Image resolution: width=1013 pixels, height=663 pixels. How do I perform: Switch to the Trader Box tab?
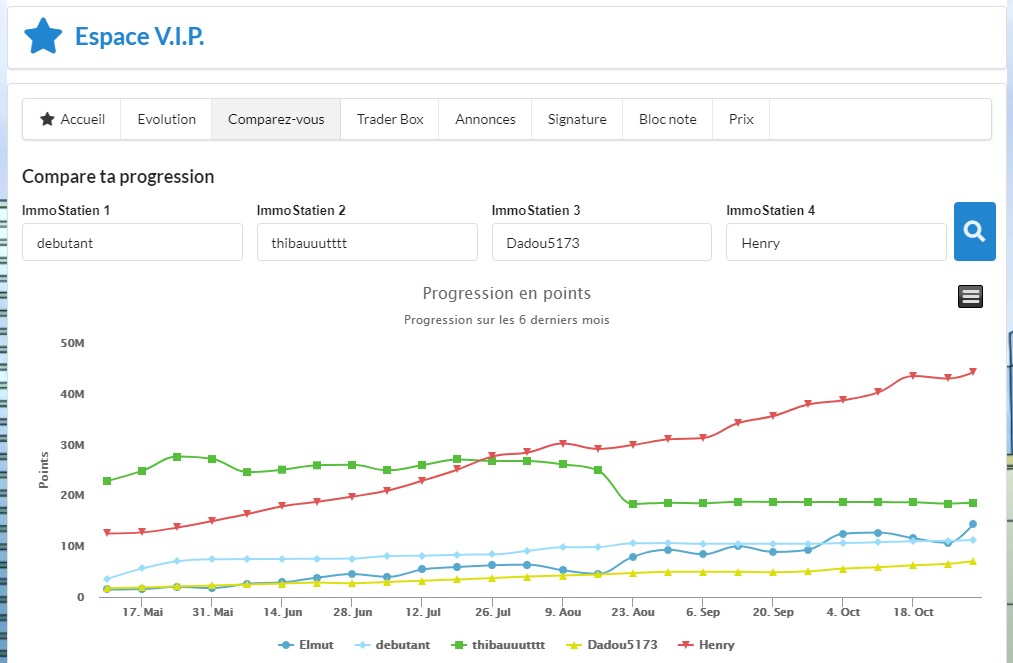point(390,119)
